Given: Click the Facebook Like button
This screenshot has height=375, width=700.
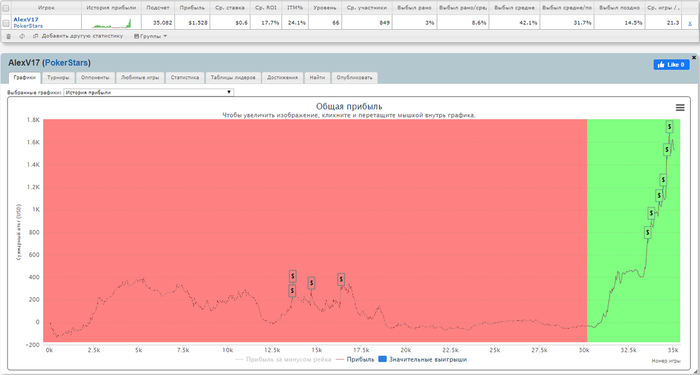Looking at the screenshot, I should [x=671, y=65].
